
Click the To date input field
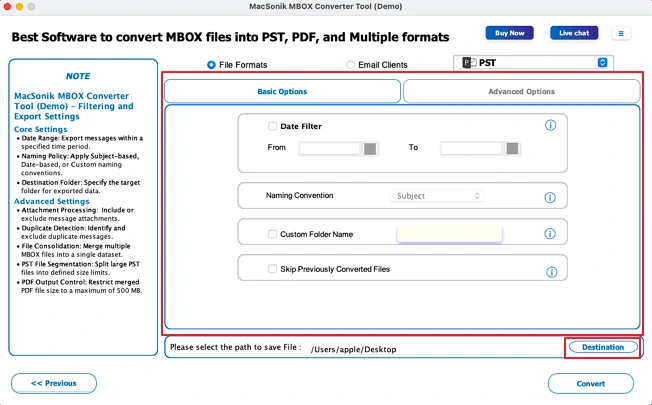[x=472, y=148]
